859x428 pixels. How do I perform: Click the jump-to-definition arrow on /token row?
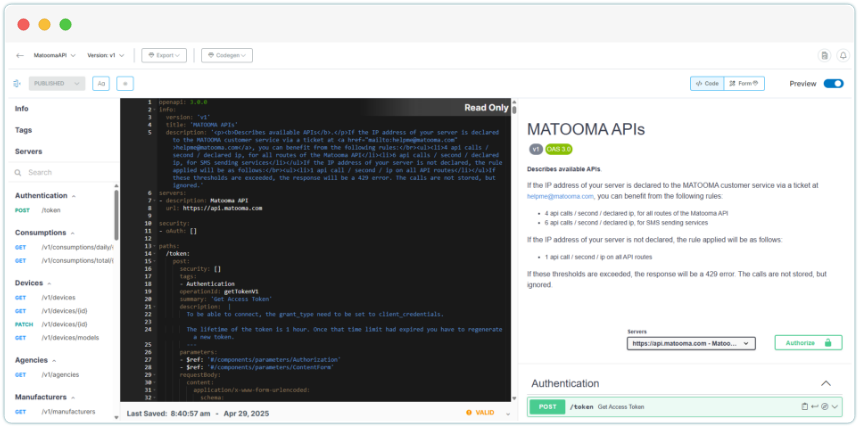[815, 407]
